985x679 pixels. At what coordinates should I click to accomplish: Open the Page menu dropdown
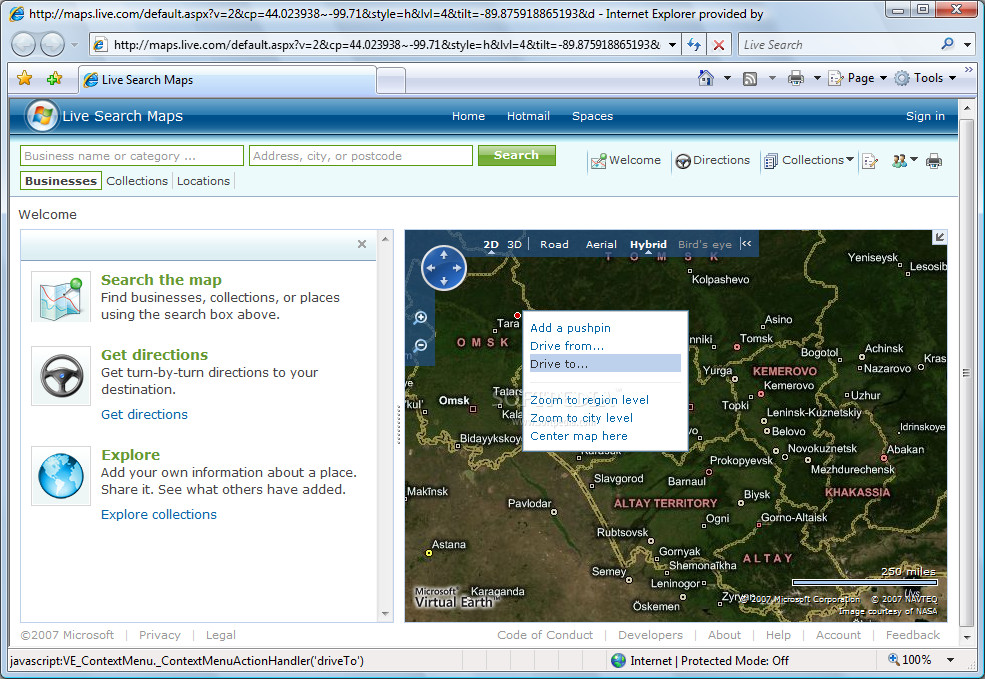click(857, 78)
